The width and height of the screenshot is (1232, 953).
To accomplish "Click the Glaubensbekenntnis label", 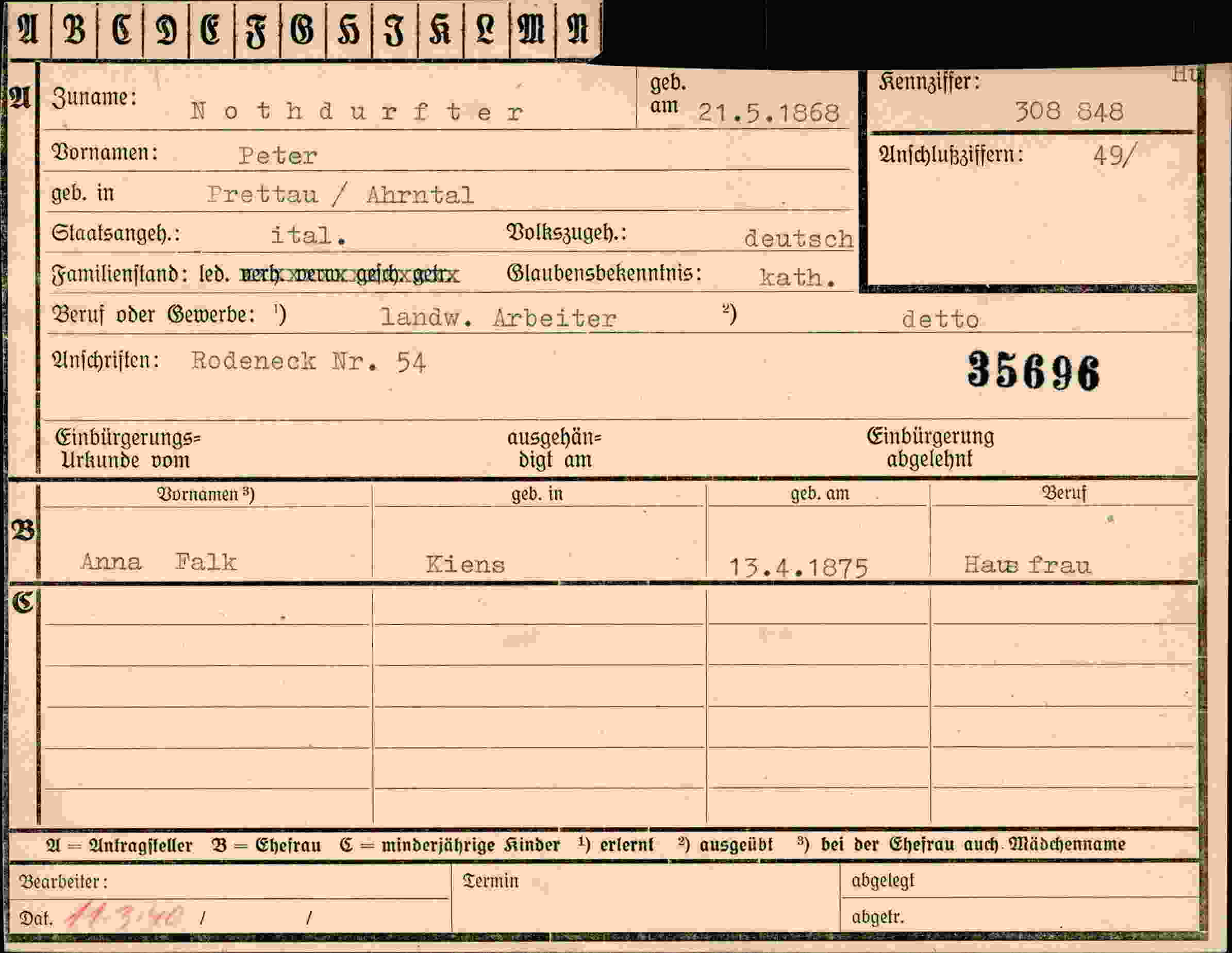I will pos(604,274).
